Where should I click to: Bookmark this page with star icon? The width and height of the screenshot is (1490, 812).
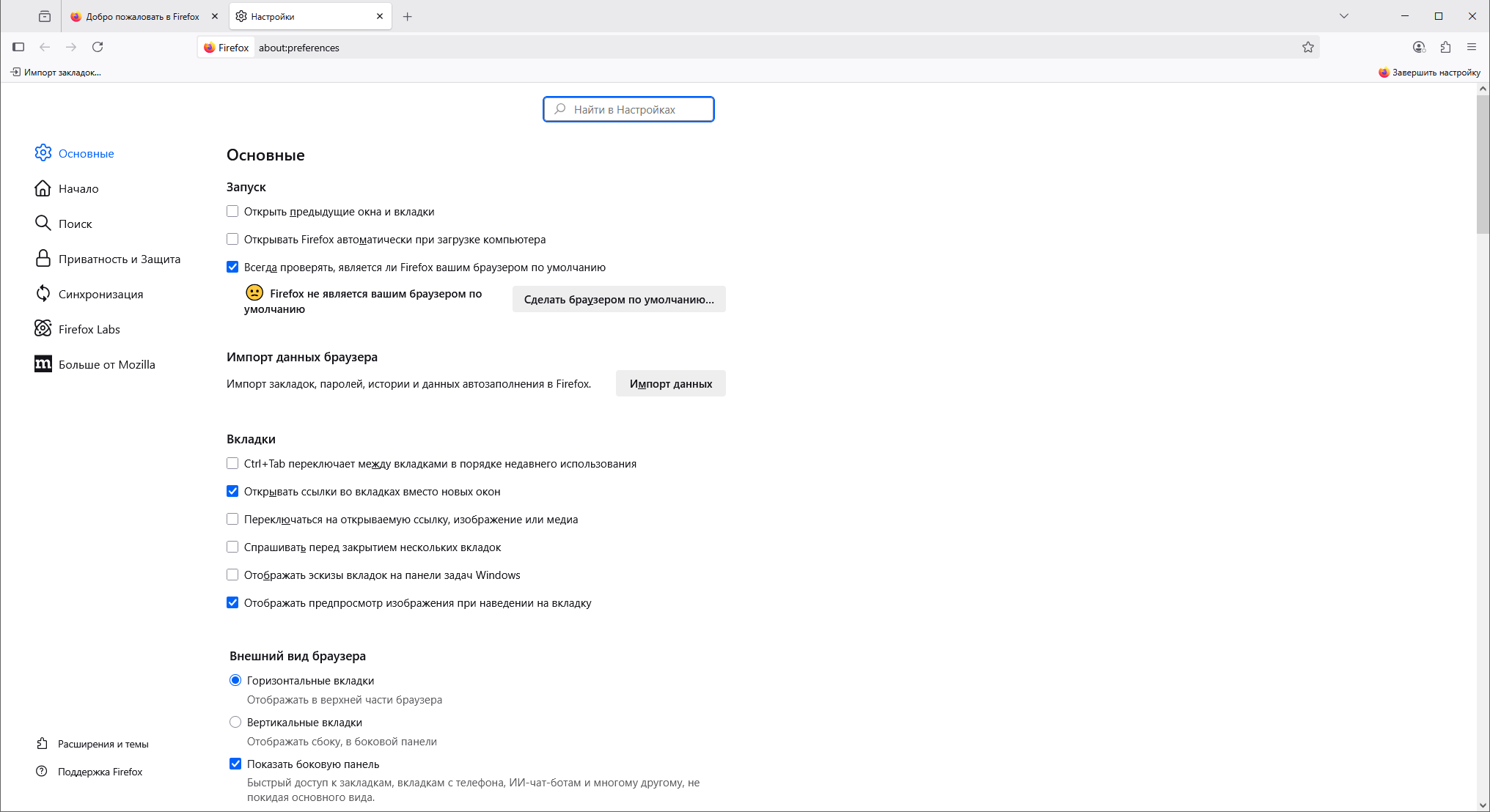coord(1307,47)
